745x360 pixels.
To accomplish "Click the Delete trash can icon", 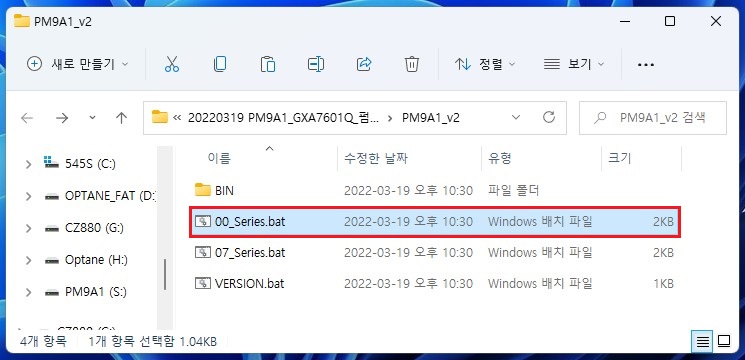I will [x=411, y=64].
